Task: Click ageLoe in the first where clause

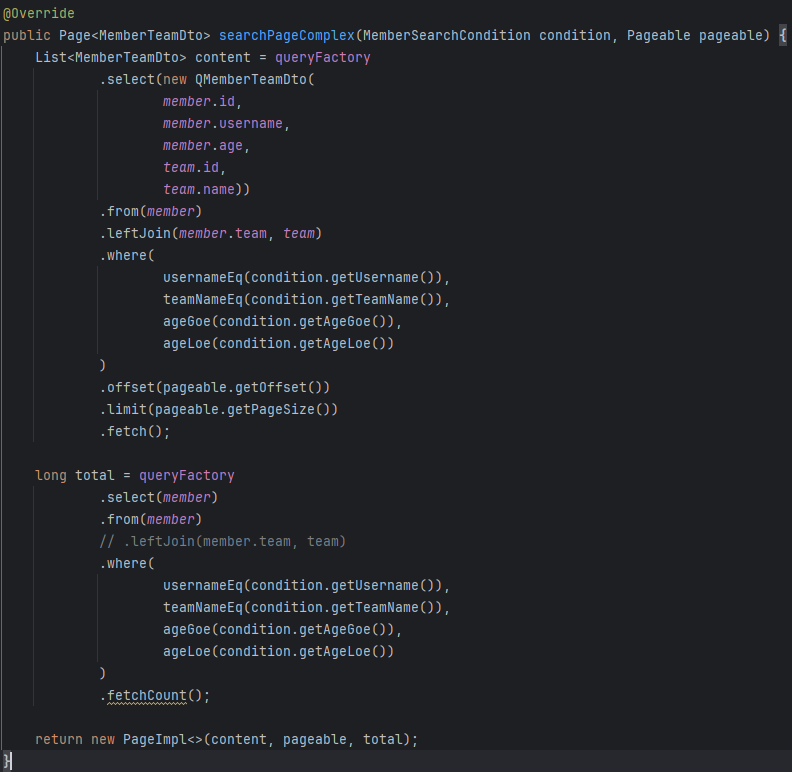Action: [x=186, y=344]
